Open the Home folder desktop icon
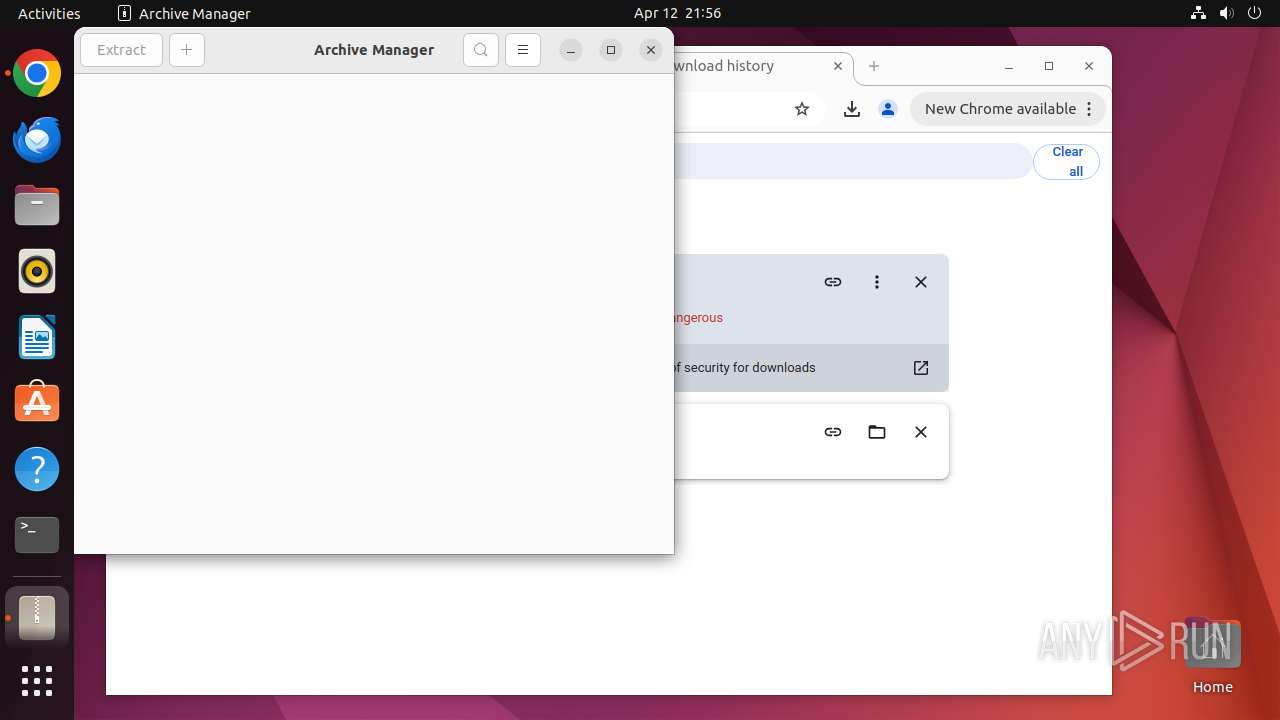Image resolution: width=1280 pixels, height=720 pixels. coord(1212,655)
